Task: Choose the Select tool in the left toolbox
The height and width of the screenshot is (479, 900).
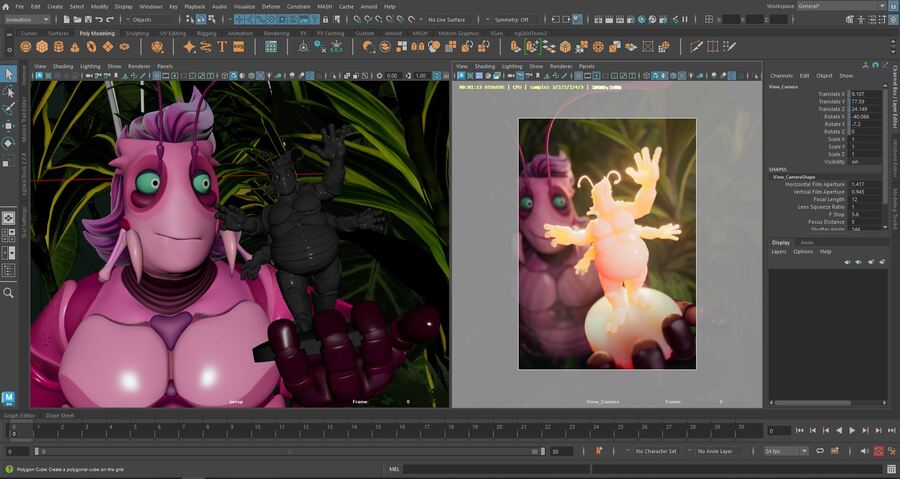Action: [9, 75]
